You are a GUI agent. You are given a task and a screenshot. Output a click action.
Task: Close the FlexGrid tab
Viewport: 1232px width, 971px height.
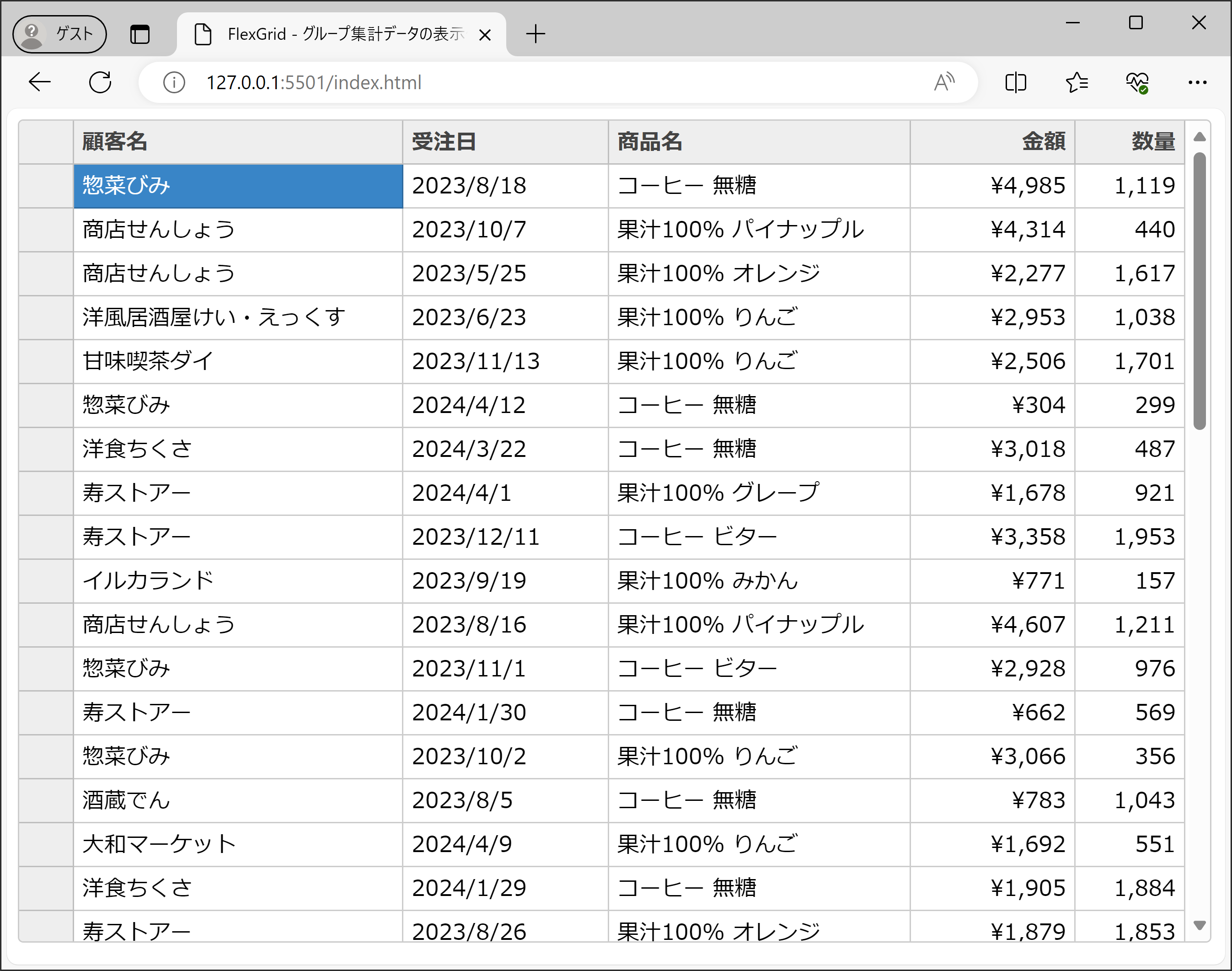tap(485, 35)
